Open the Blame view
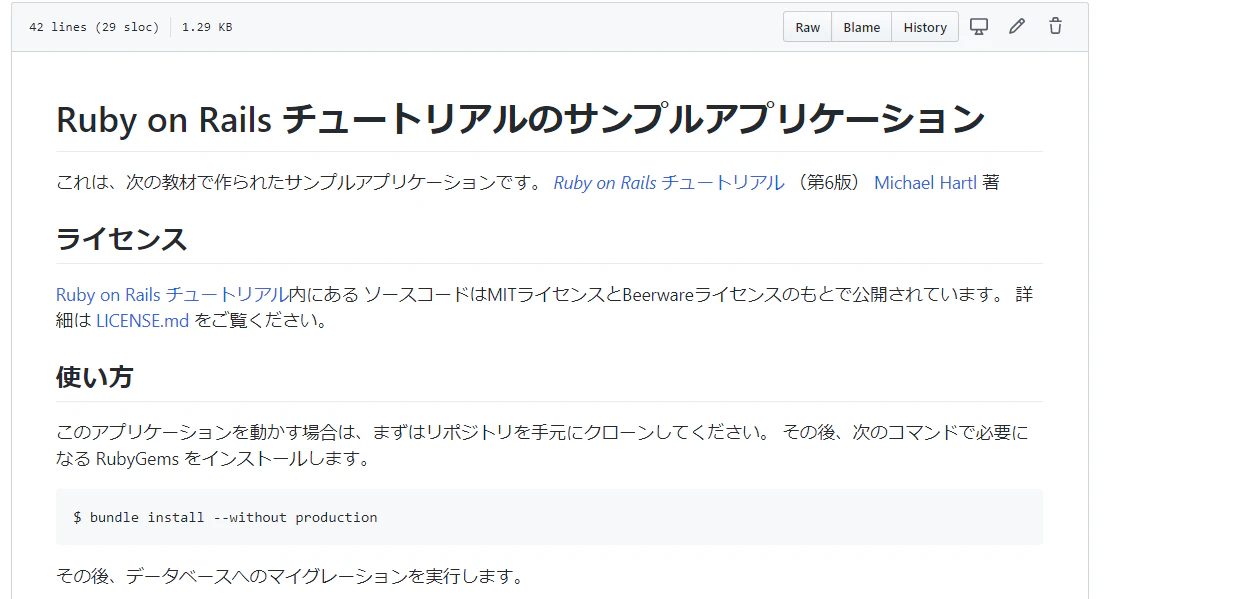The width and height of the screenshot is (1240, 599). (861, 27)
